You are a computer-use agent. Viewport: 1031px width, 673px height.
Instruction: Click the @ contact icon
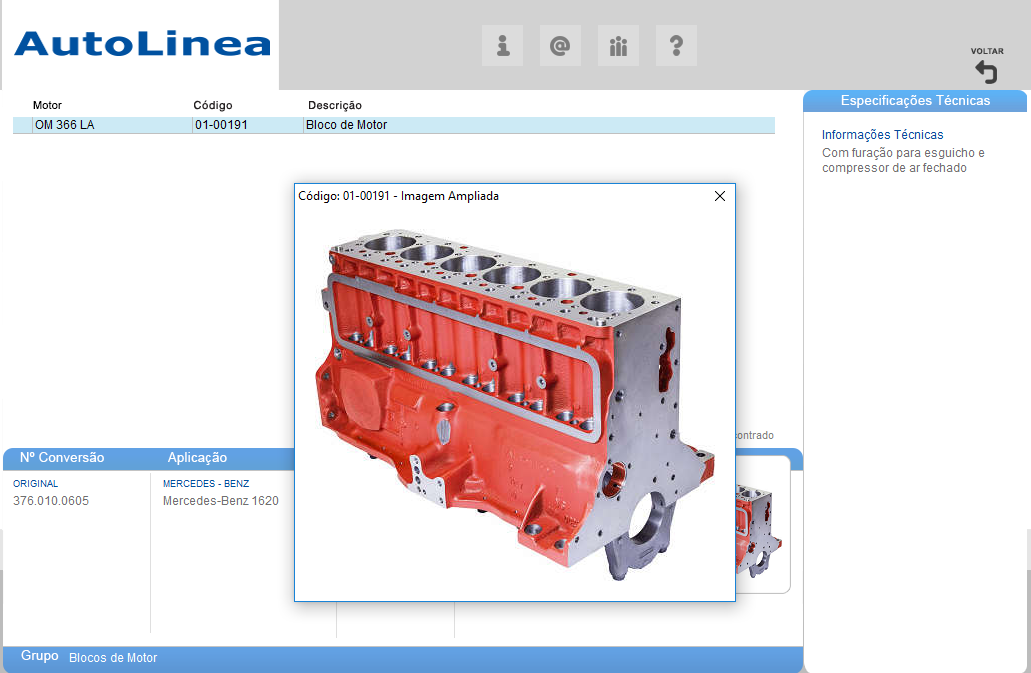point(560,46)
